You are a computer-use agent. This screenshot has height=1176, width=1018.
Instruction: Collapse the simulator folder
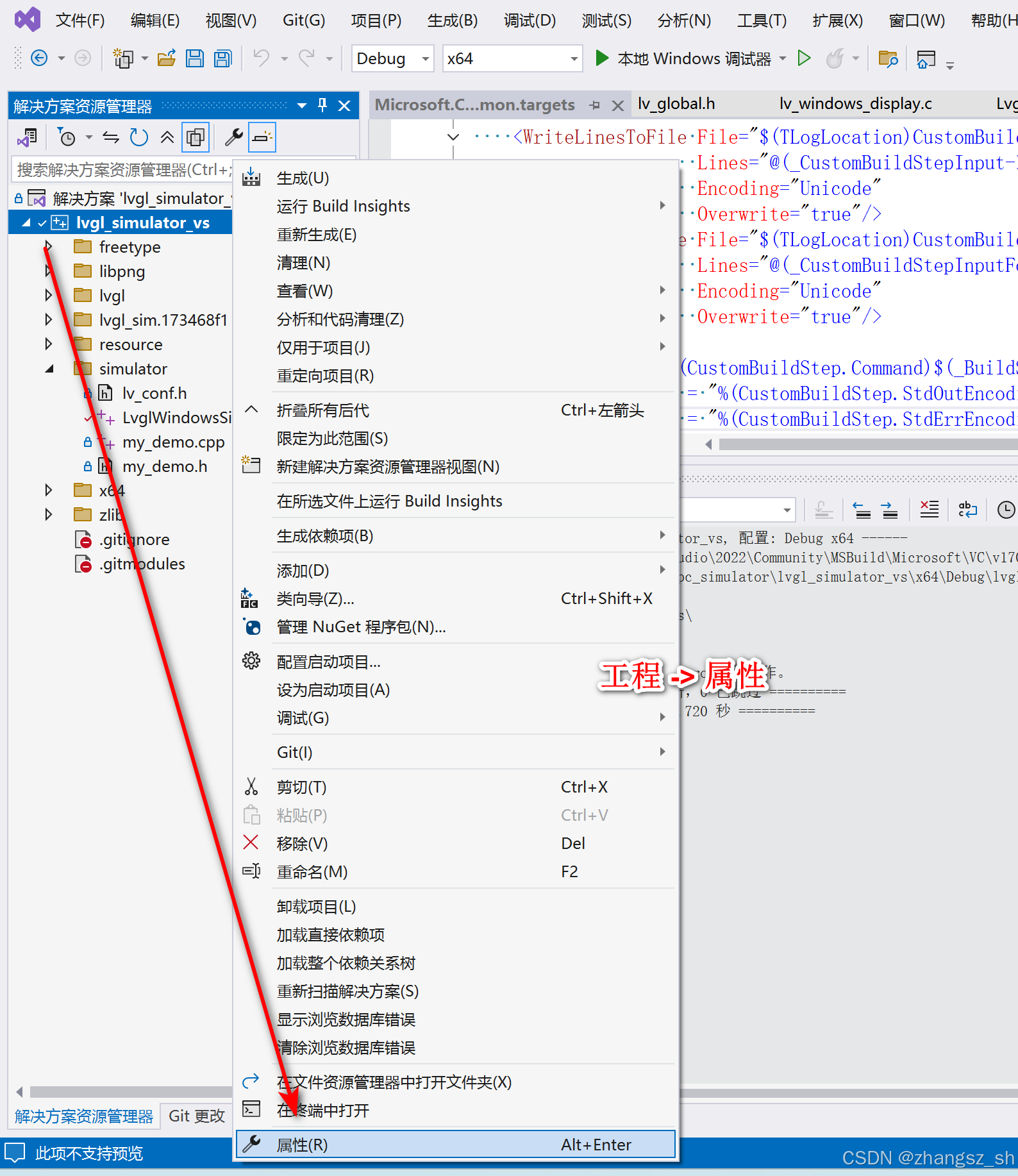49,369
